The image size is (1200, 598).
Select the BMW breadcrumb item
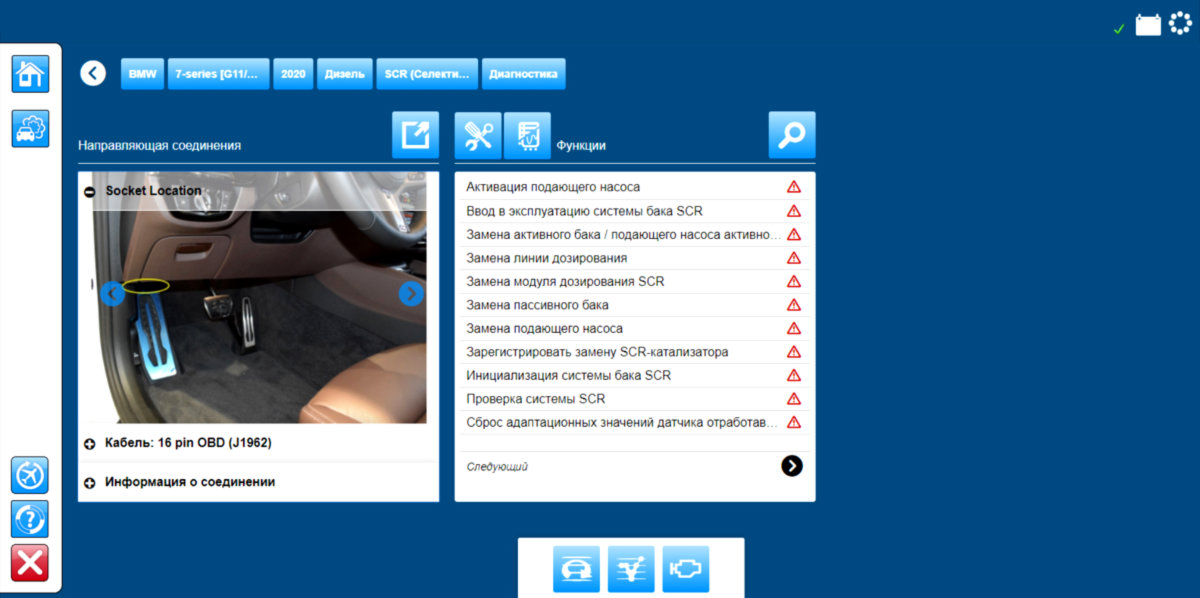141,73
